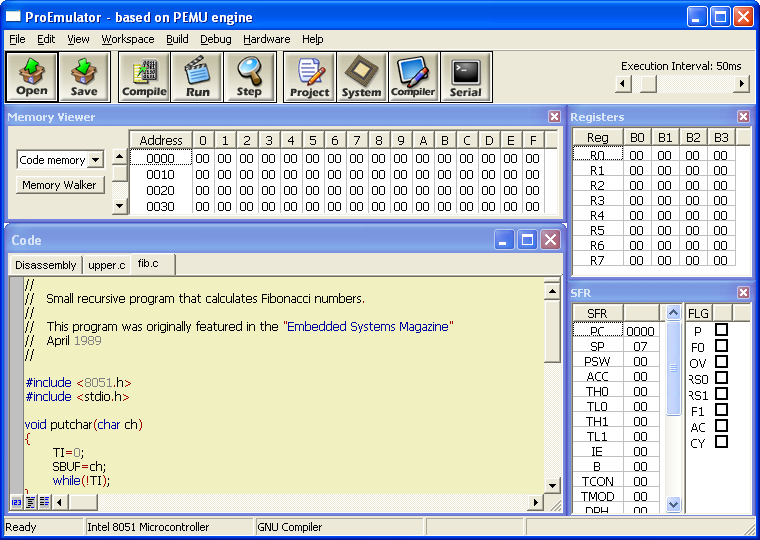Click the code editor vertical scrollbar thumb
760x540 pixels.
552,331
